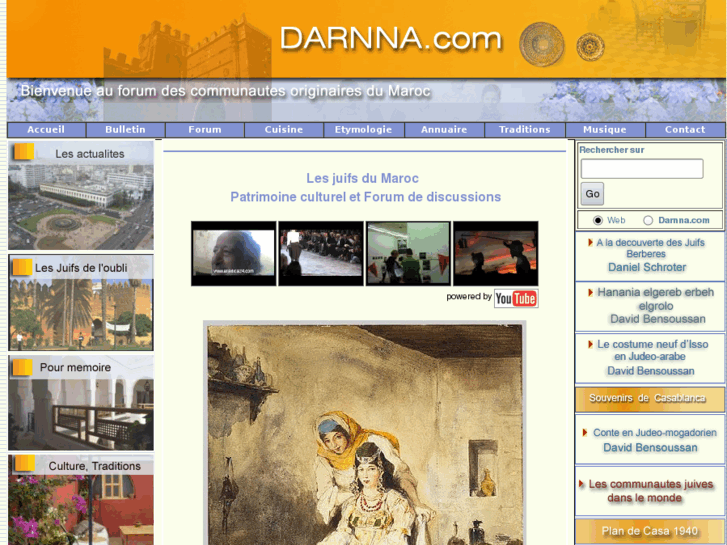Click the orange square beside Les actualites
Image resolution: width=727 pixels, height=545 pixels.
tap(24, 152)
